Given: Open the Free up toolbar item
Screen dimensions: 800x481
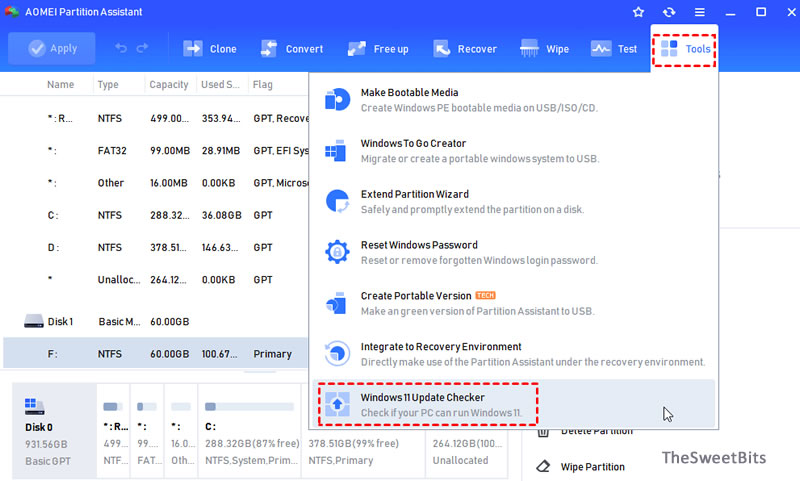Looking at the screenshot, I should [x=378, y=49].
